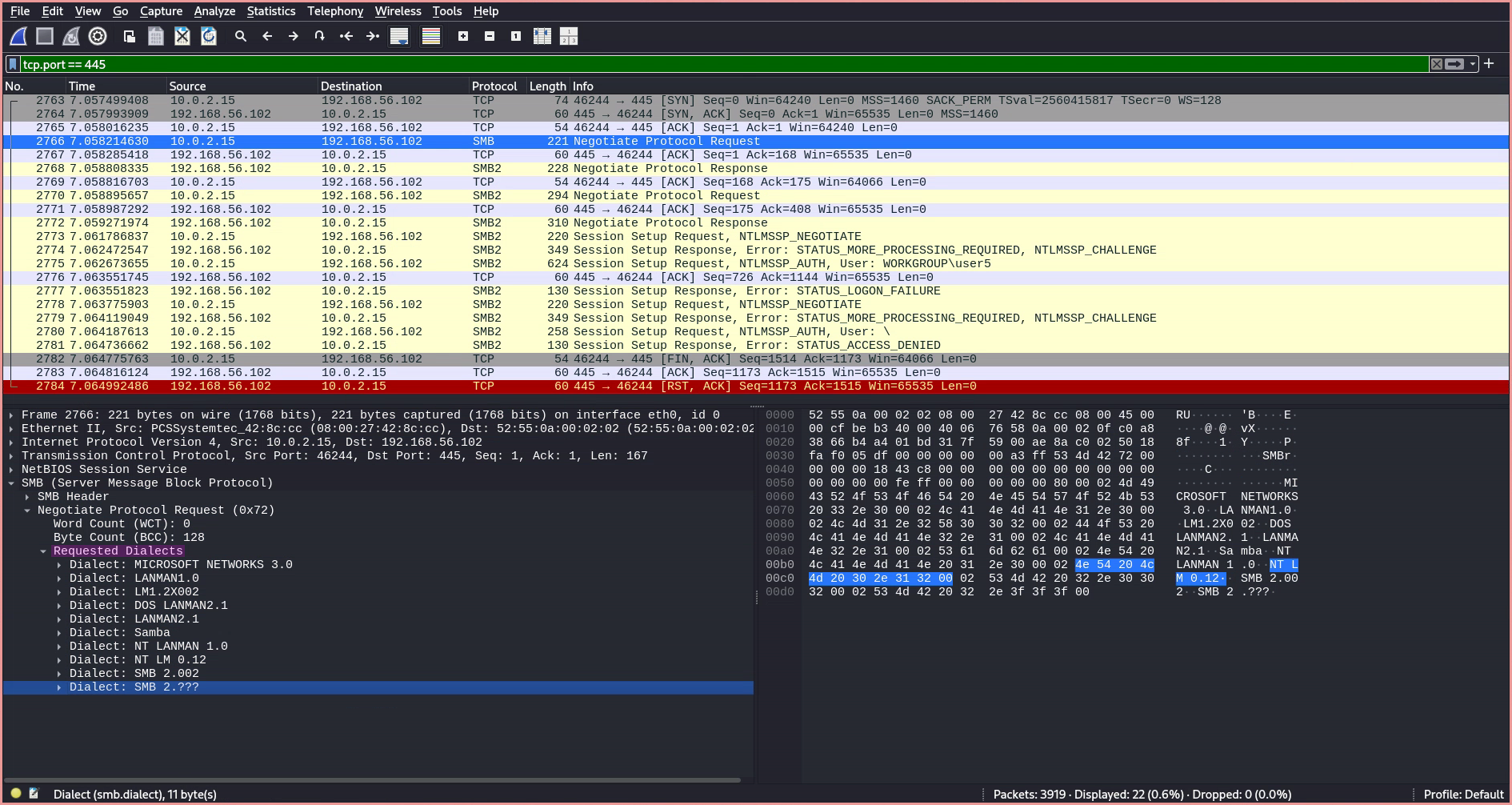Zoom out main window text

point(490,36)
